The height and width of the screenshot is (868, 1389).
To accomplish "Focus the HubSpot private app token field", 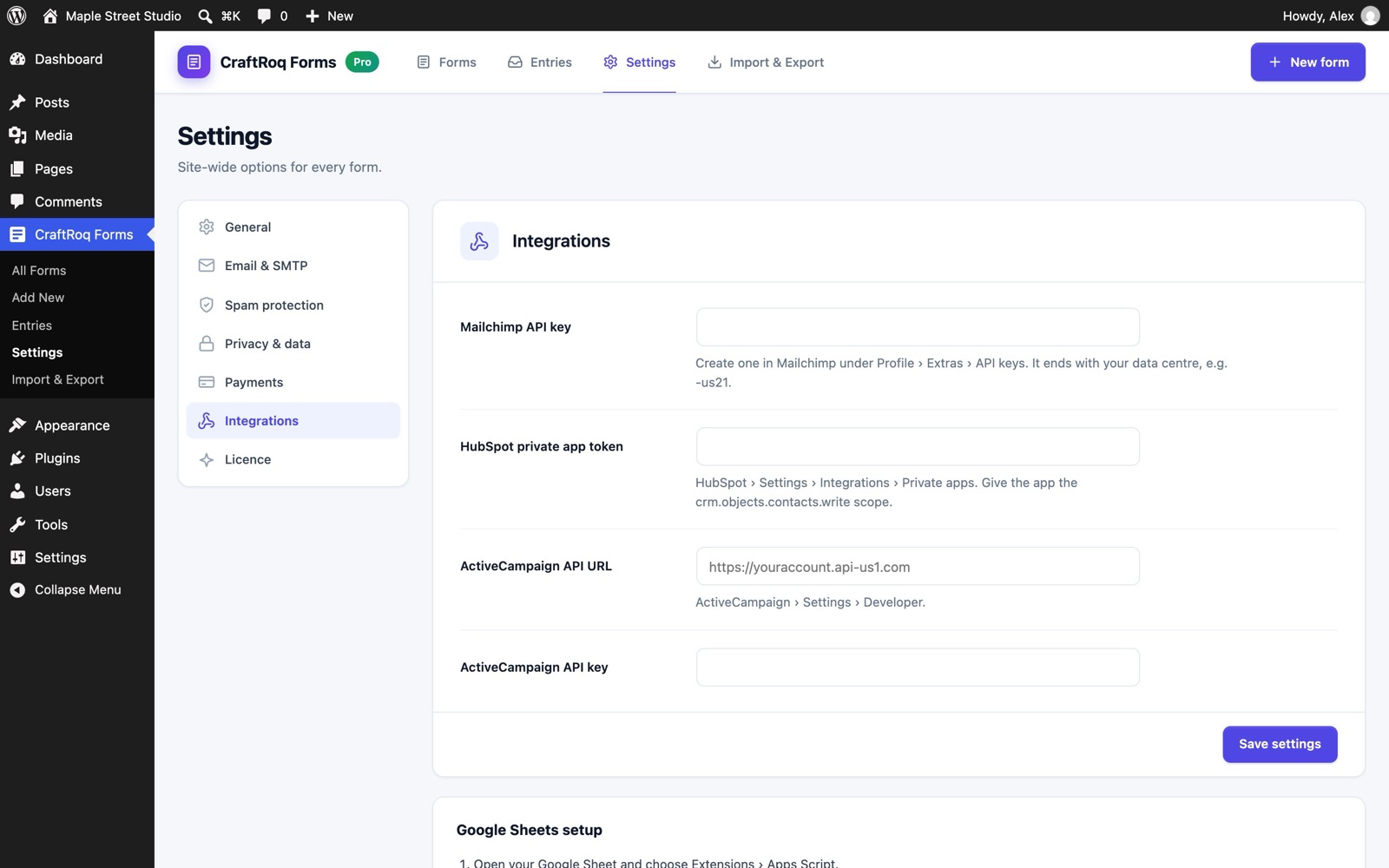I will pyautogui.click(x=918, y=447).
